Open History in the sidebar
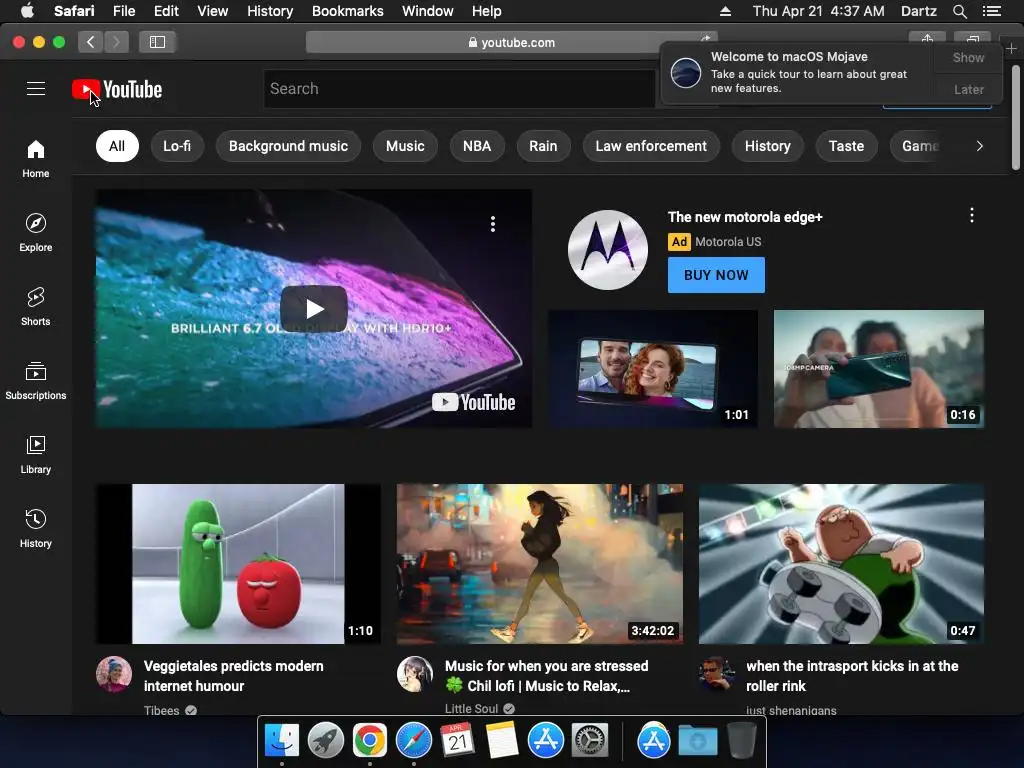The width and height of the screenshot is (1024, 768). 35,528
